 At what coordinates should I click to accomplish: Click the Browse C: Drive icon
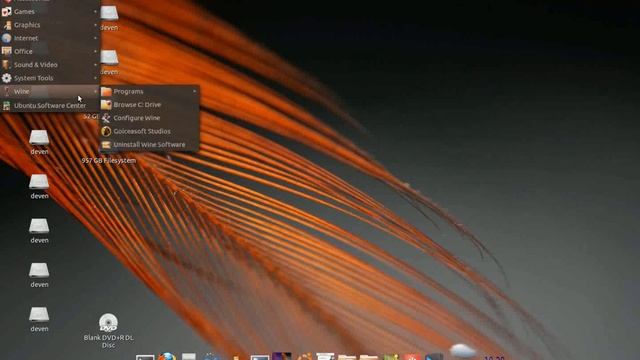106,105
